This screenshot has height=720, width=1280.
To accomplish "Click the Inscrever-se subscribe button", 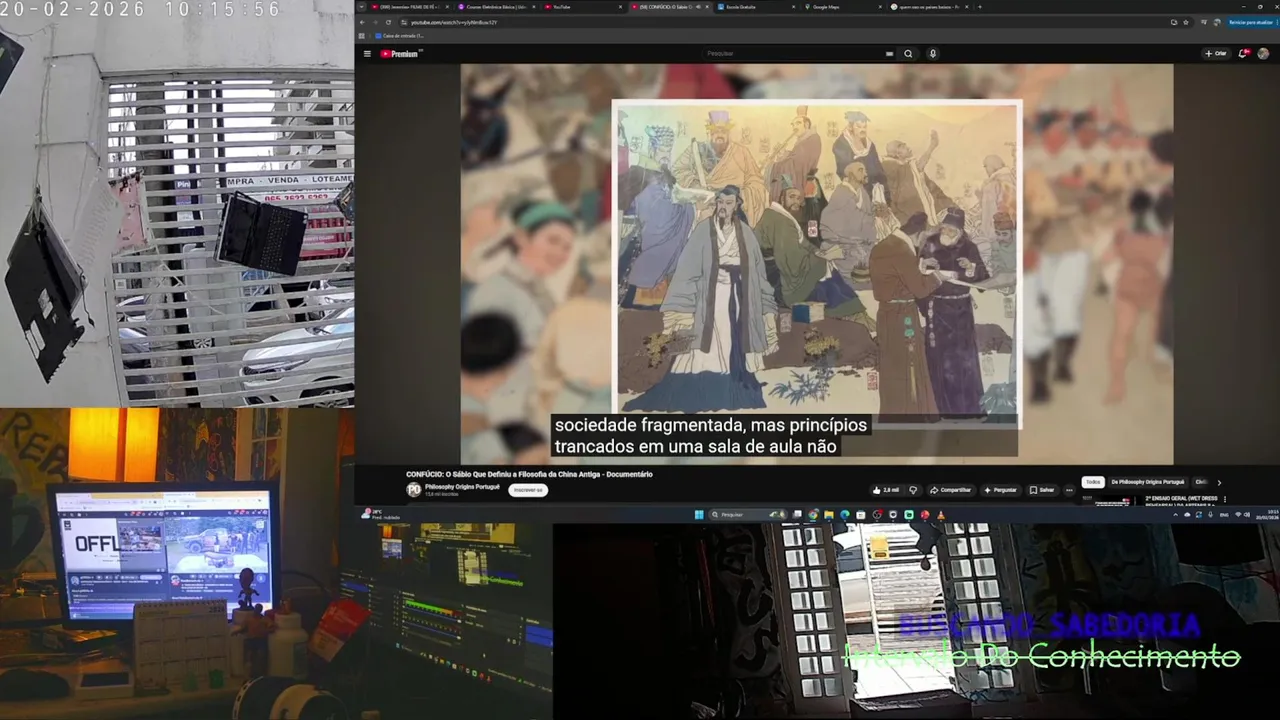I will point(528,490).
